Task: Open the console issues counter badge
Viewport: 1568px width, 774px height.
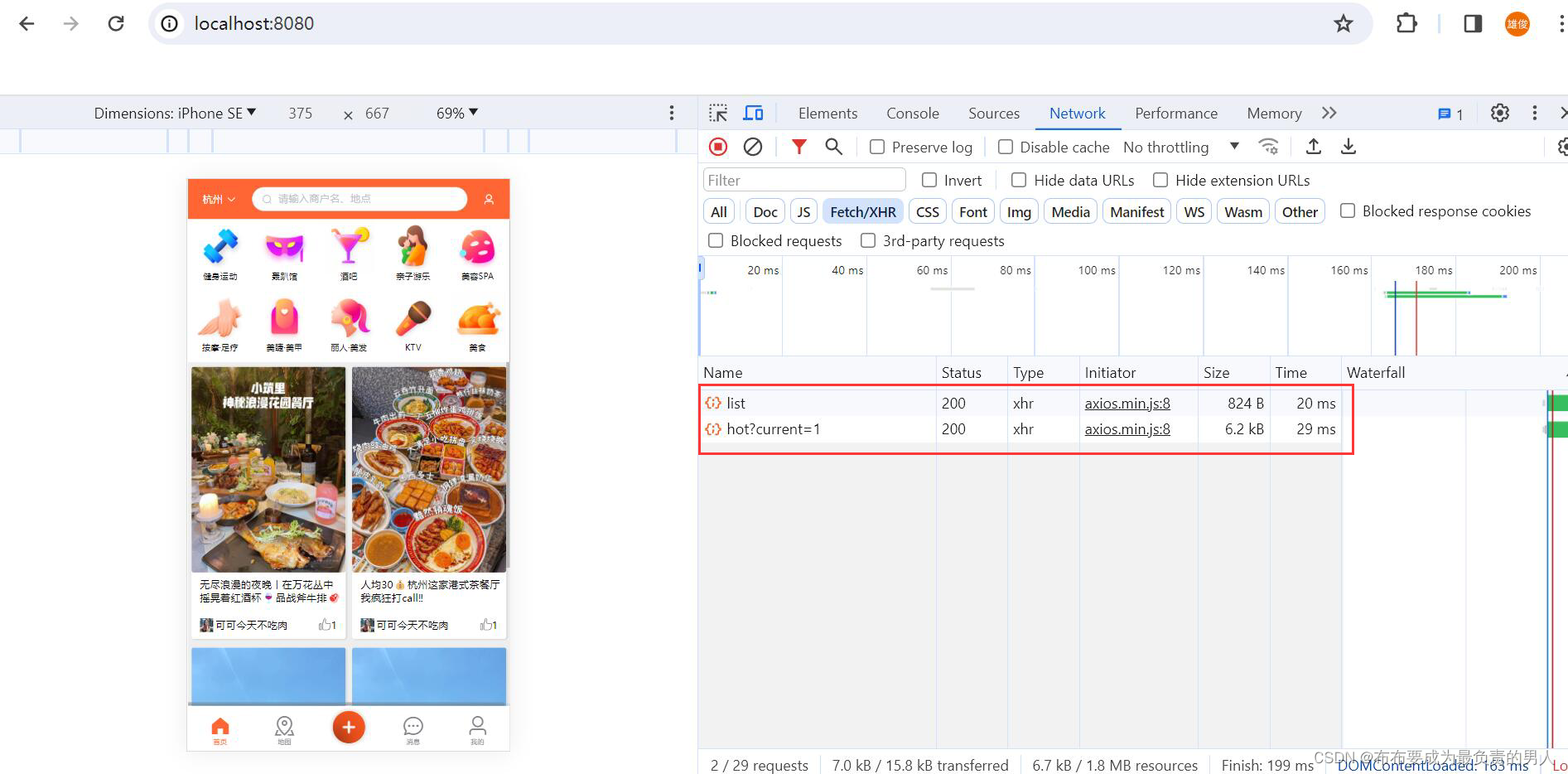Action: click(x=1450, y=114)
